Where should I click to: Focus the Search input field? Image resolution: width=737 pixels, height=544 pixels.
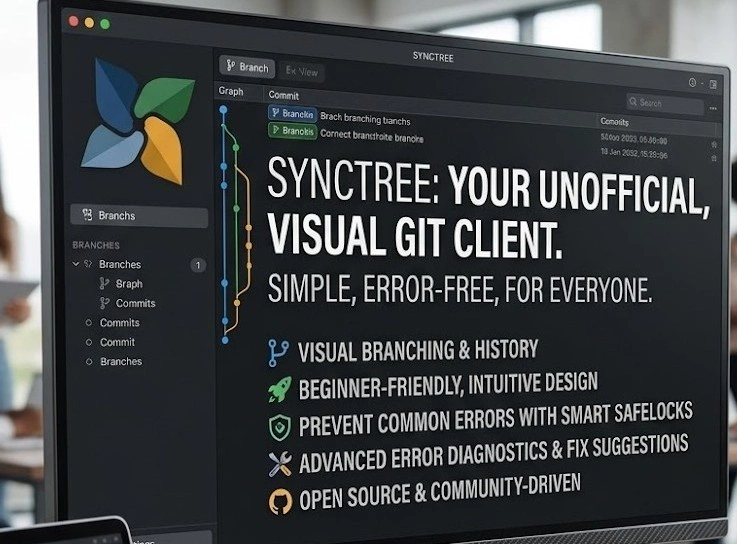coord(665,103)
